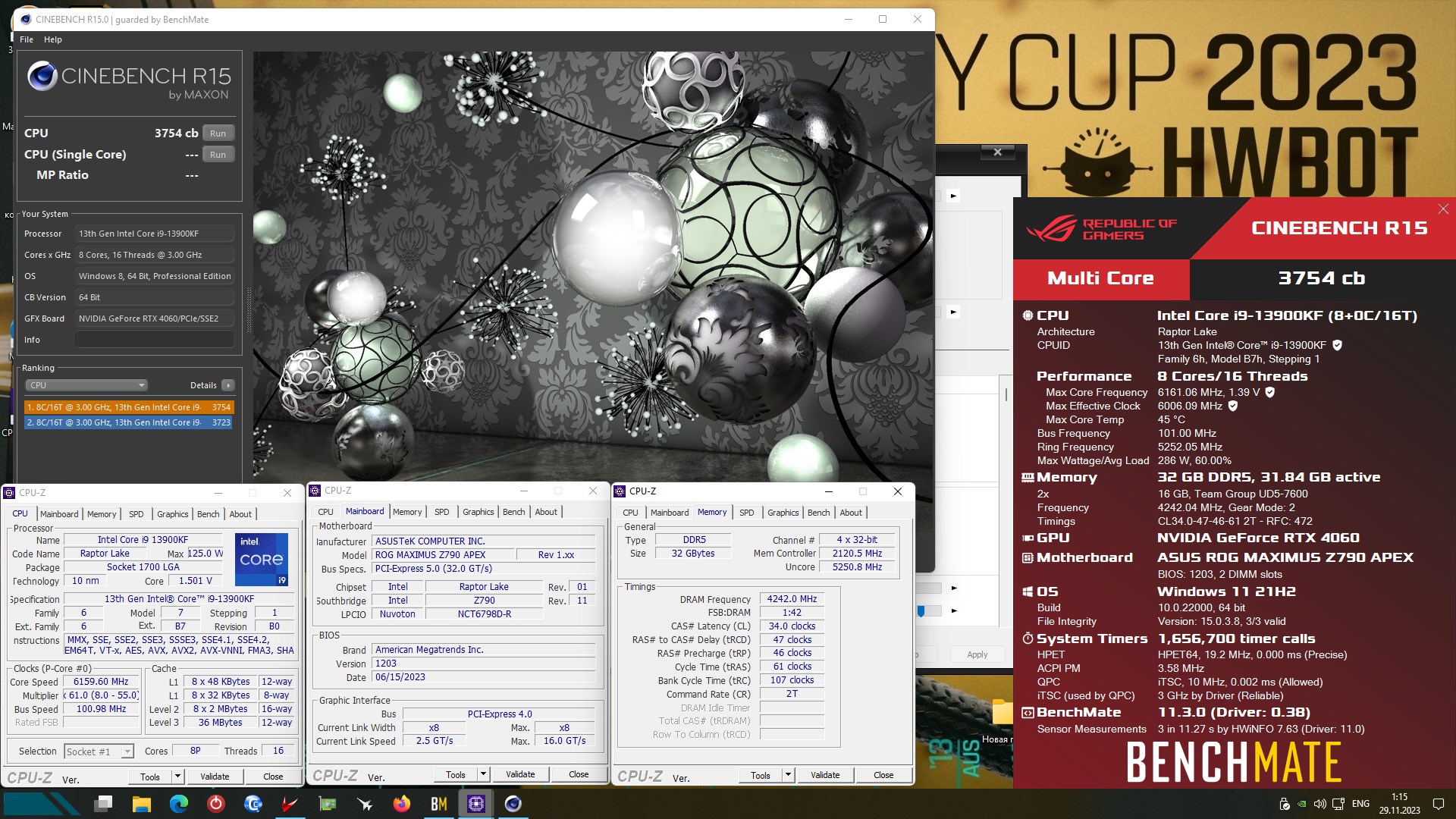Expand top arrow button in background window
Screen dimensions: 1456x819
click(x=953, y=196)
